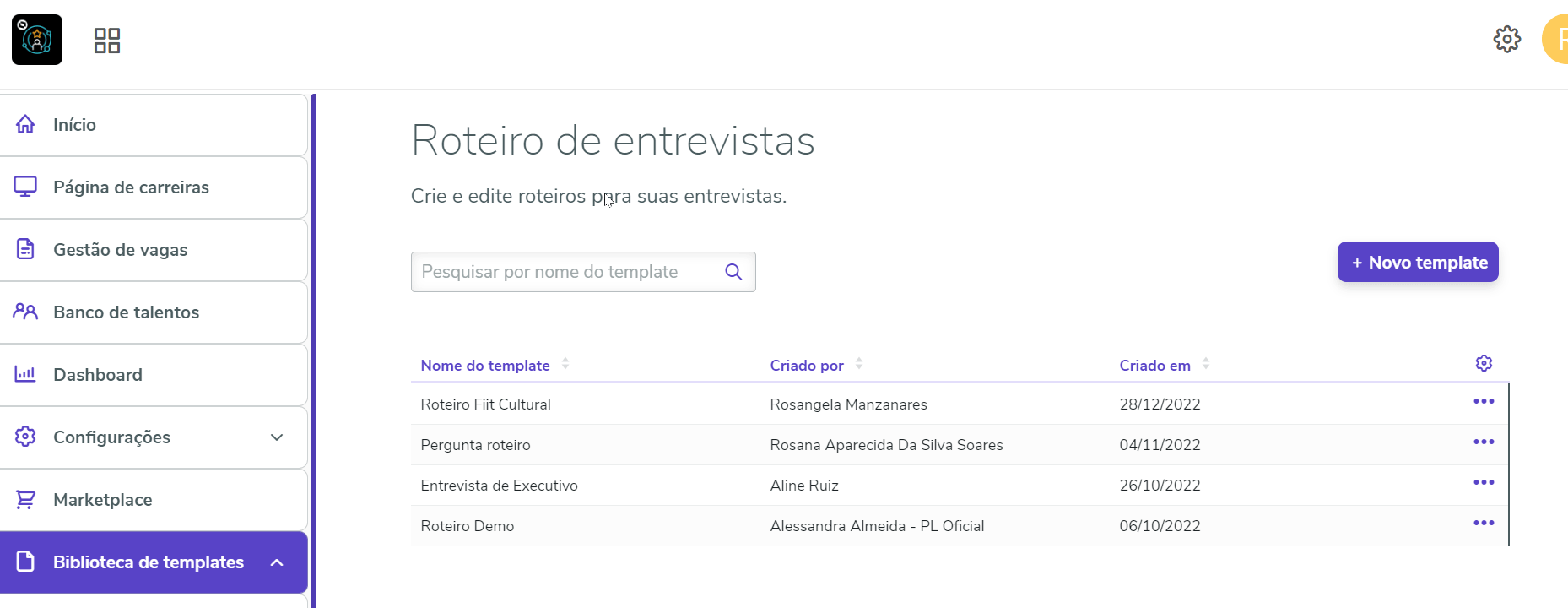Screen dimensions: 1568x608
Task: Click the Criado por column header
Action: tap(807, 366)
